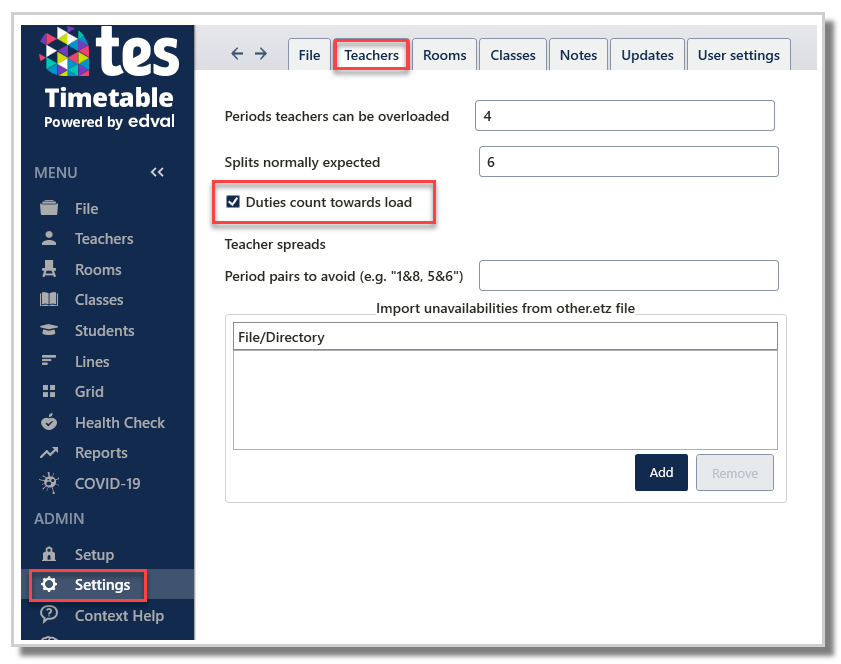Viewport: 841px width, 664px height.
Task: Click the 'Duties count towards load' label
Action: click(329, 202)
